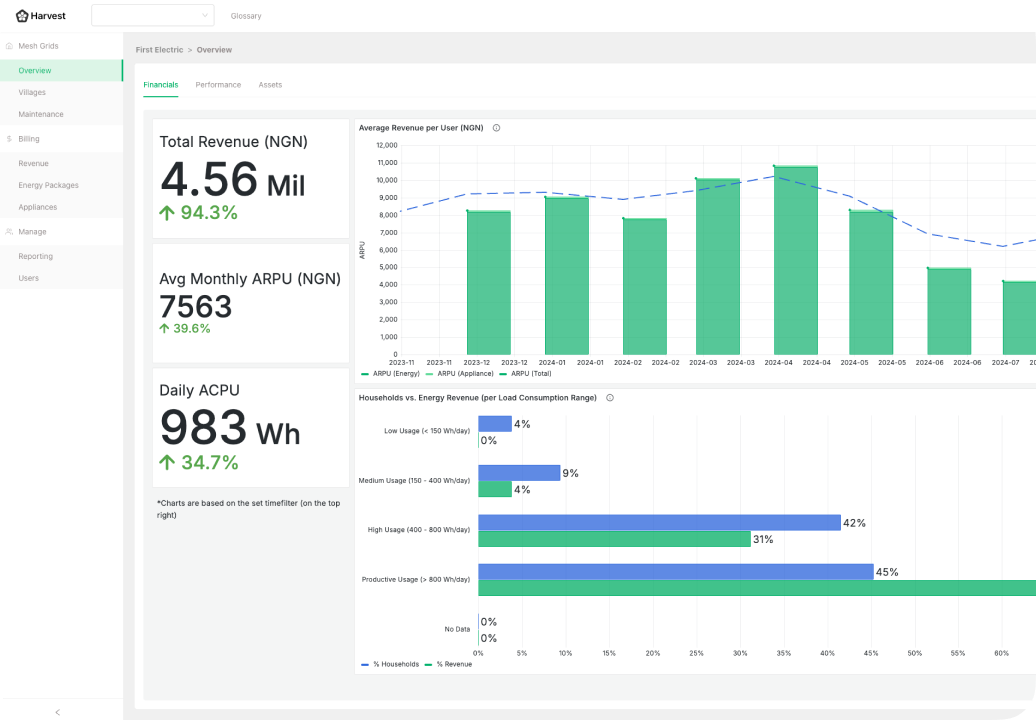
Task: Open Energy Packages in the sidebar
Action: pyautogui.click(x=48, y=185)
